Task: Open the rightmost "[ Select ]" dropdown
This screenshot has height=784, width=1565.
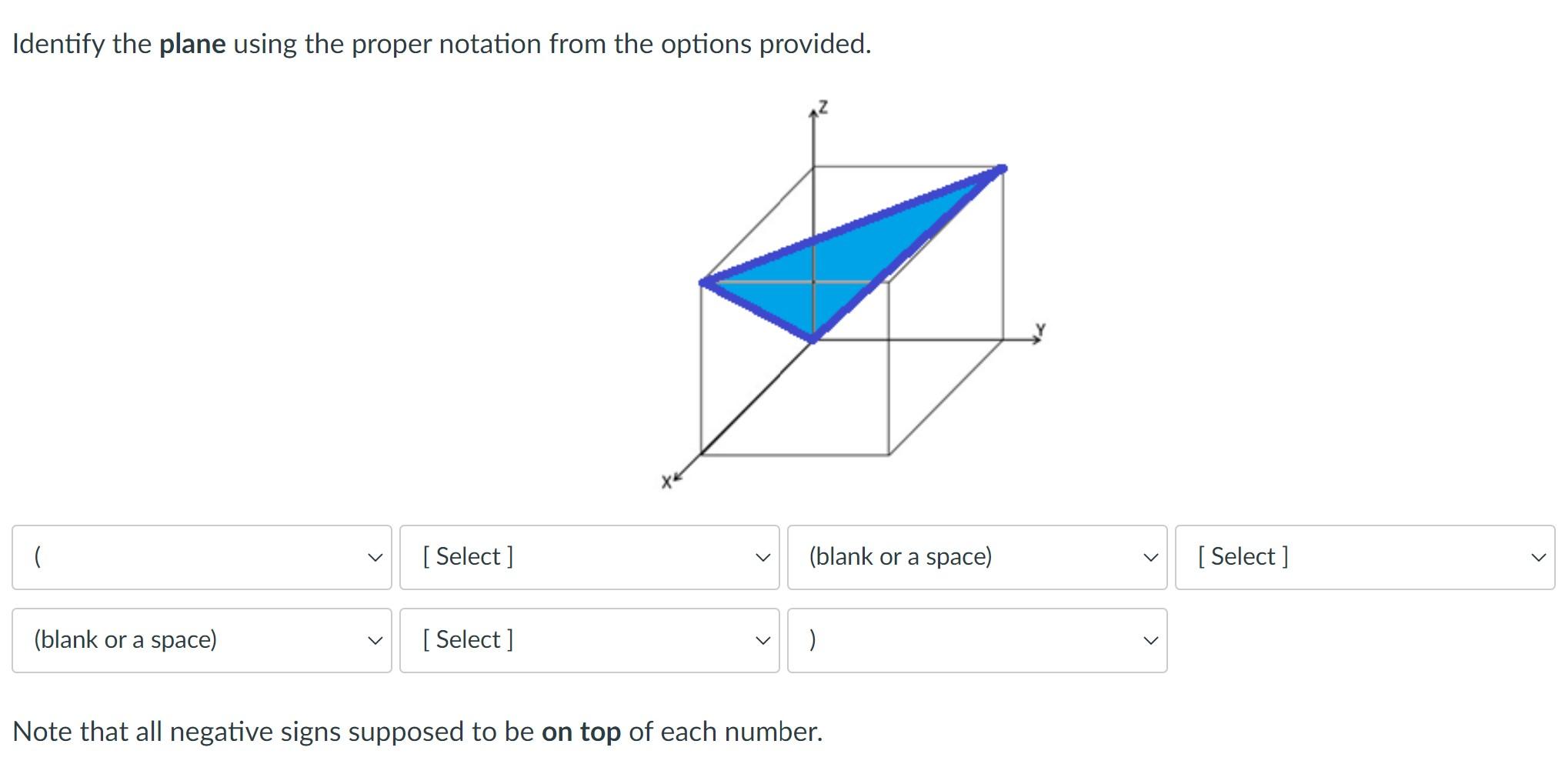Action: (x=1366, y=556)
